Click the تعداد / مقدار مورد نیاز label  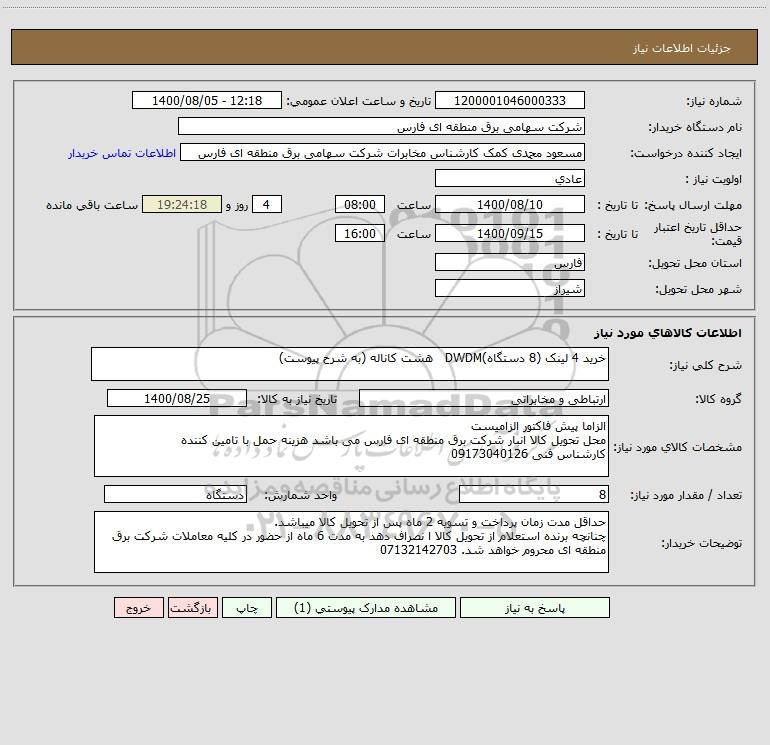click(x=686, y=496)
